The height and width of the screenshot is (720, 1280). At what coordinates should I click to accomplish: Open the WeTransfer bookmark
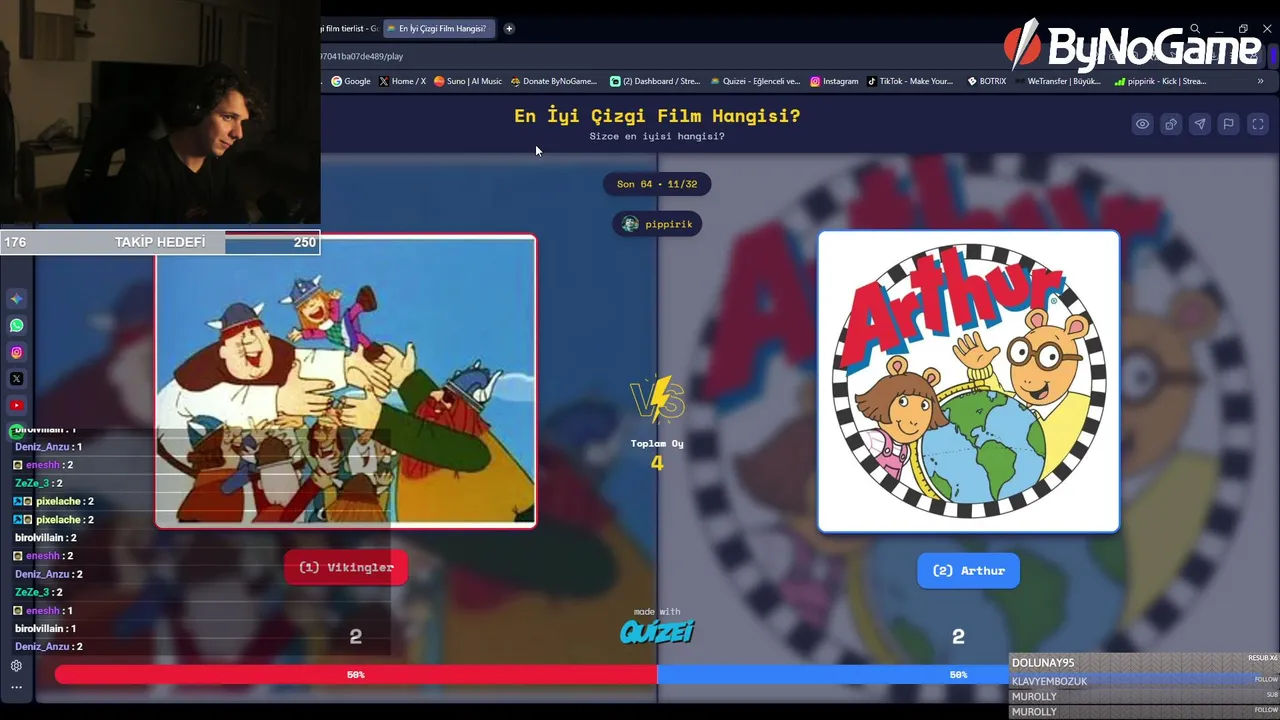(1057, 81)
